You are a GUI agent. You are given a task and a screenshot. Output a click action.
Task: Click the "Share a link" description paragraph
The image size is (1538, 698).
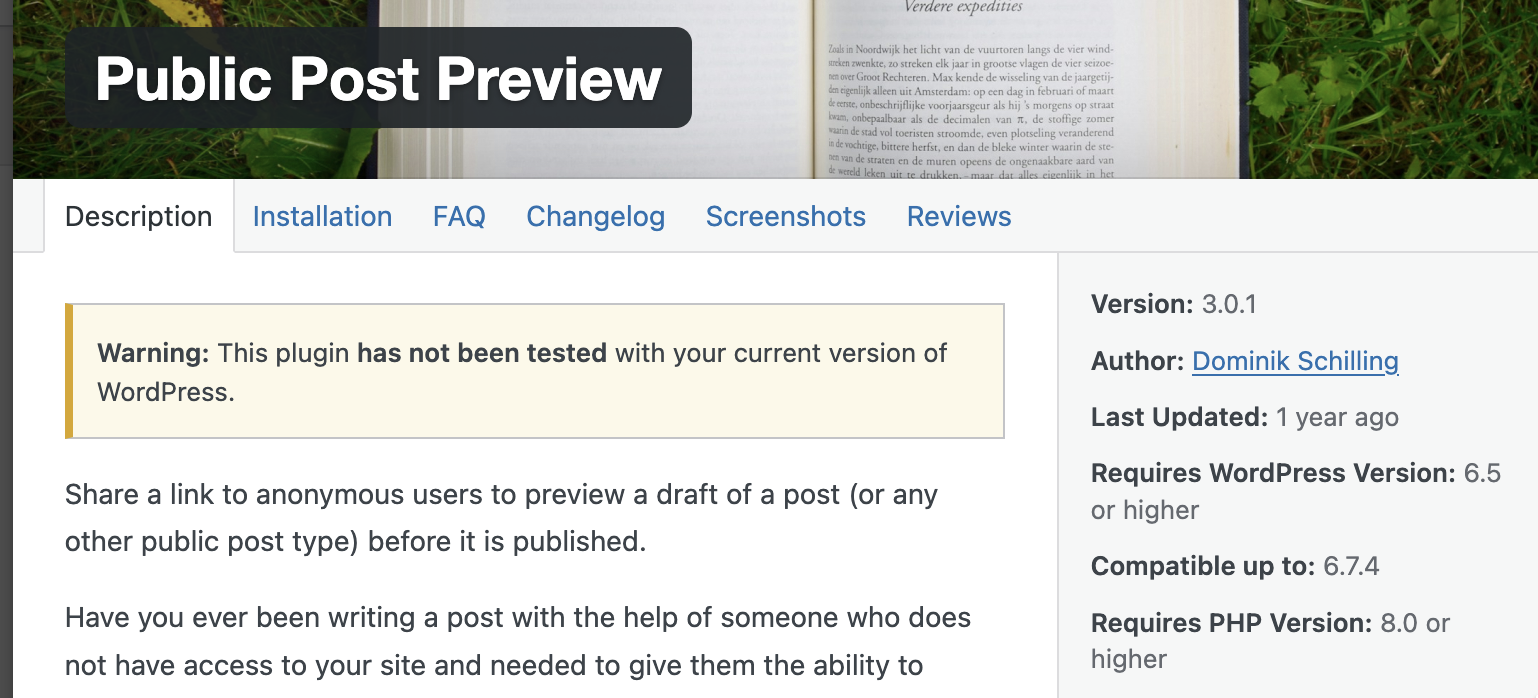tap(500, 518)
